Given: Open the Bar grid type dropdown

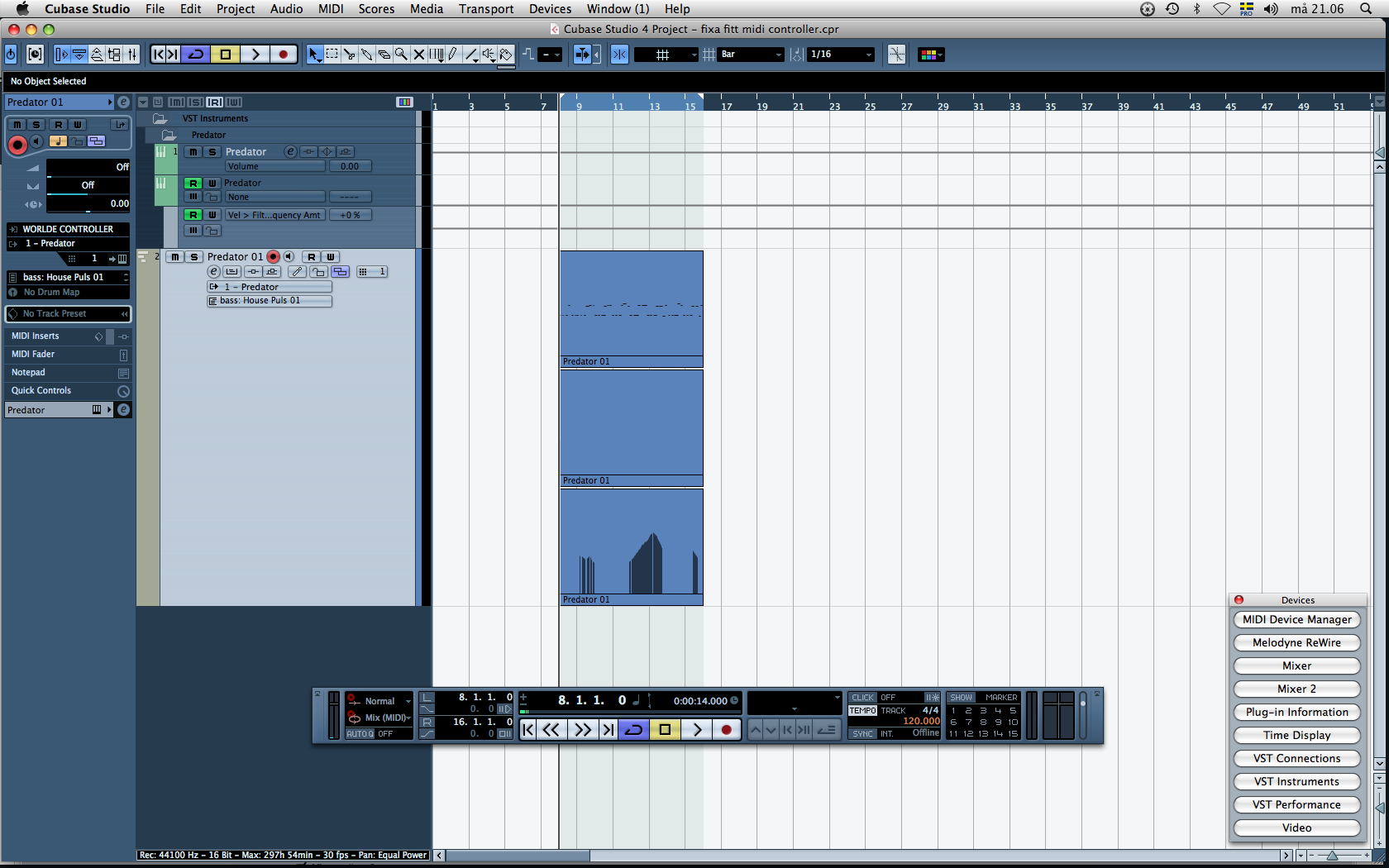Looking at the screenshot, I should [751, 55].
